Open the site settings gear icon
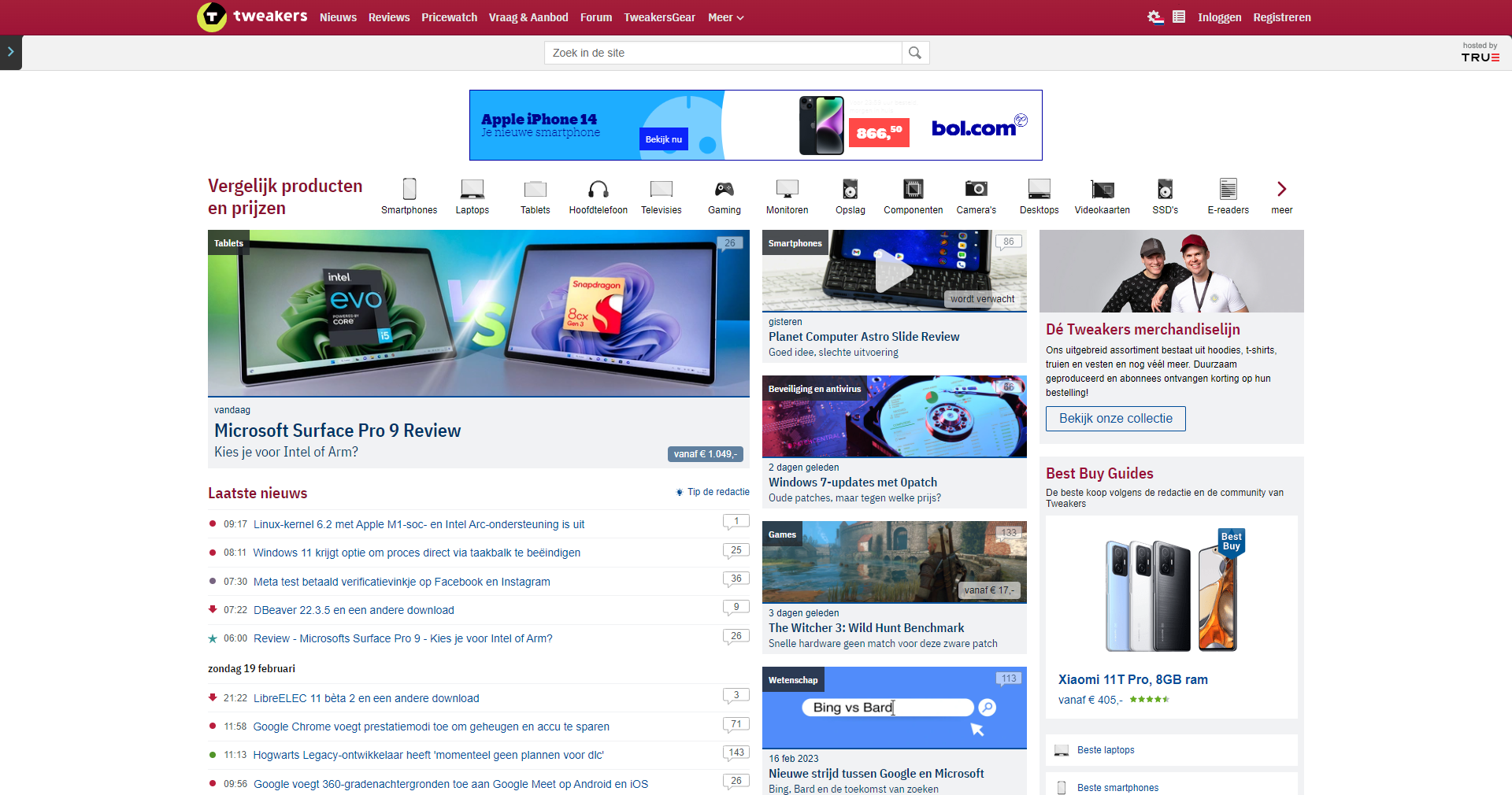 pos(1155,17)
